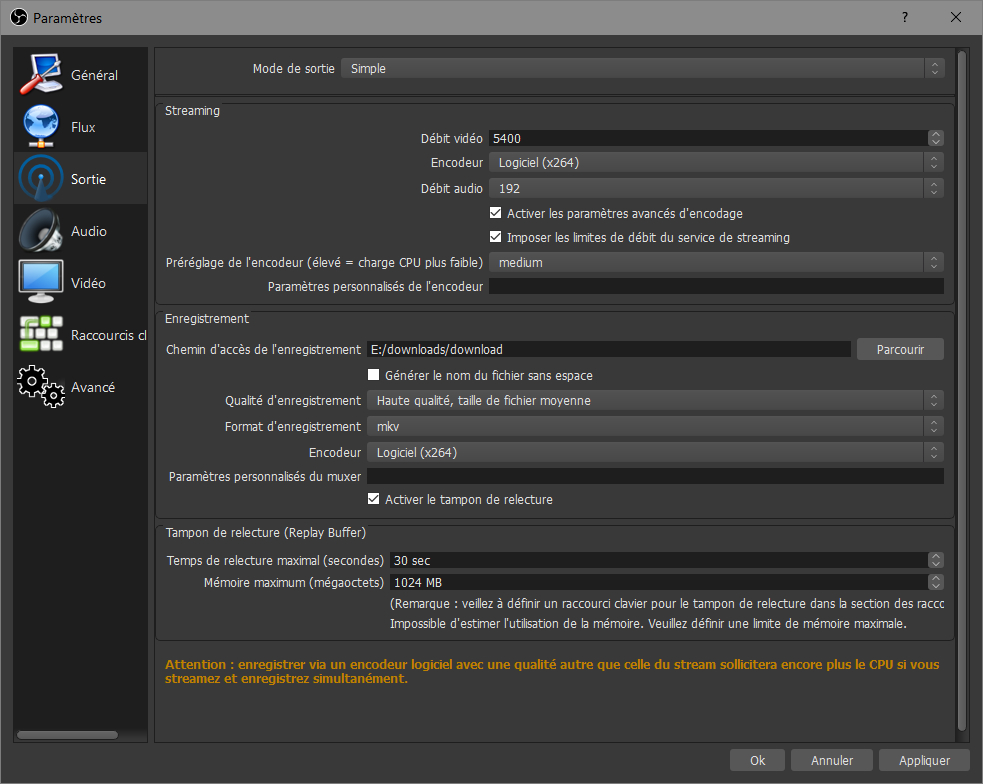
Task: Adjust the Temps de relecture maximal stepper
Action: click(935, 560)
